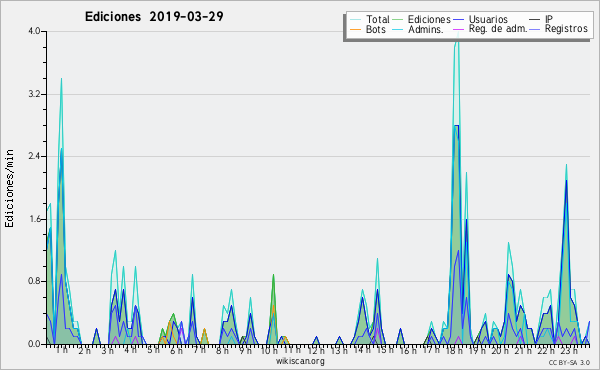The height and width of the screenshot is (370, 600).
Task: Click the y-axis label 'Ediciones/min'
Action: click(9, 188)
